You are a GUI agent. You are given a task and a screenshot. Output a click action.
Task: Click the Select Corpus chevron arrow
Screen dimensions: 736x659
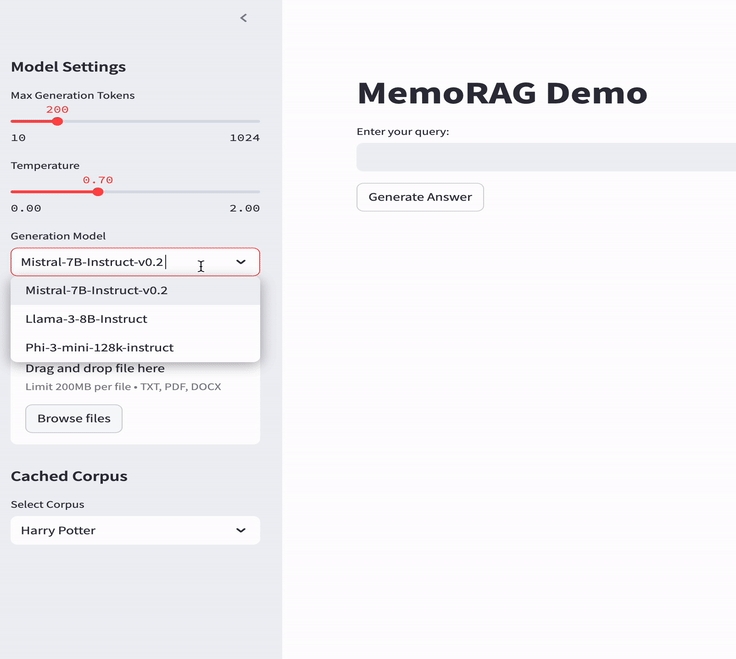[x=241, y=530]
